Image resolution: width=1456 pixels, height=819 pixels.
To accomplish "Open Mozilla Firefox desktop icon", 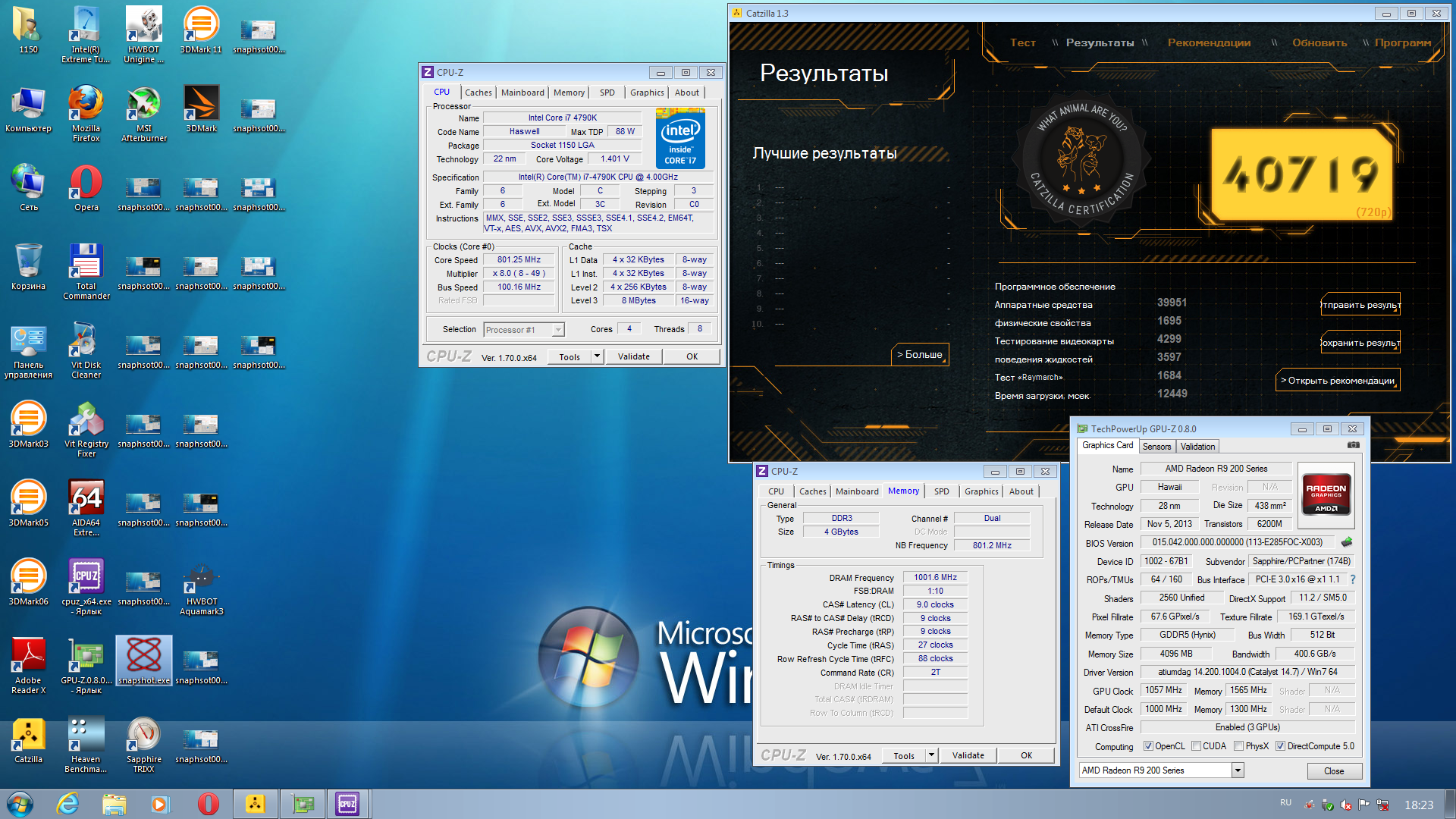I will 86,113.
